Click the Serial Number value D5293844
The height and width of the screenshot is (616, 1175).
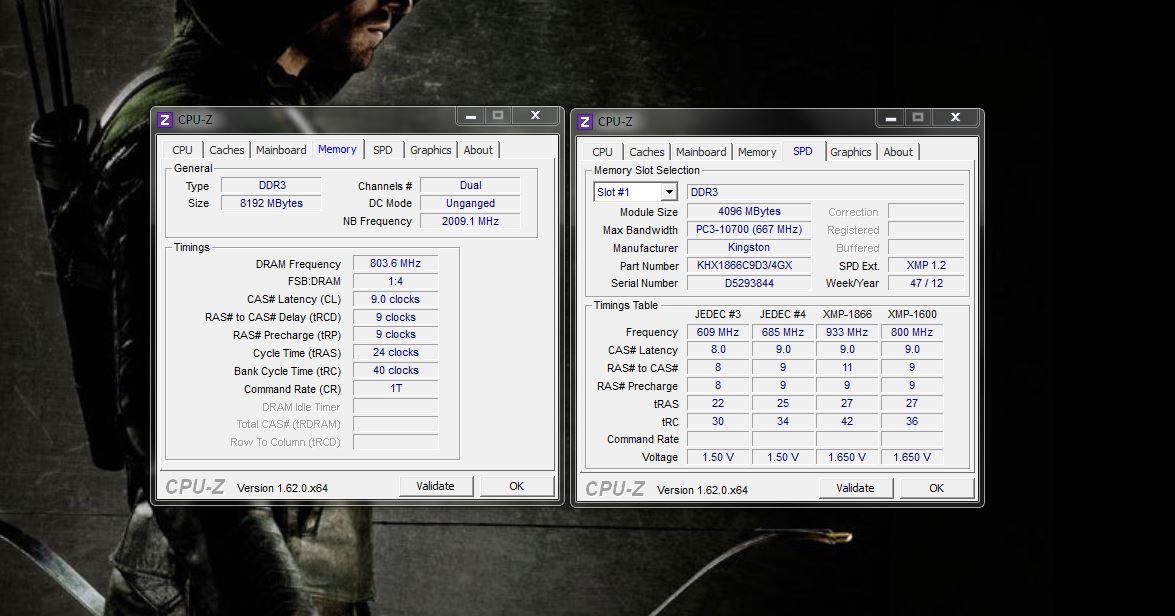(x=749, y=283)
